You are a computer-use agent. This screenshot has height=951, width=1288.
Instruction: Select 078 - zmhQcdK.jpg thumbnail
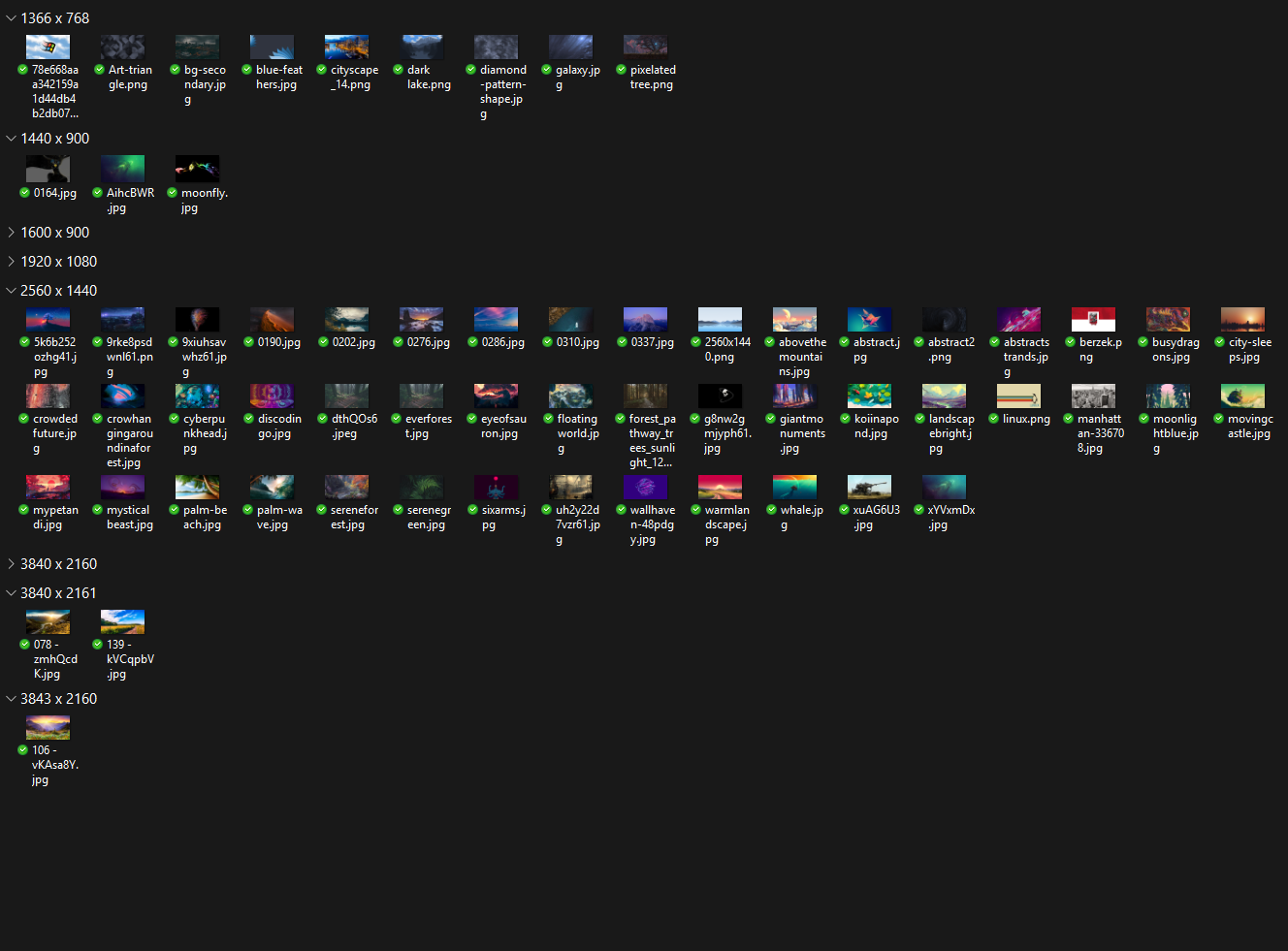coord(48,621)
